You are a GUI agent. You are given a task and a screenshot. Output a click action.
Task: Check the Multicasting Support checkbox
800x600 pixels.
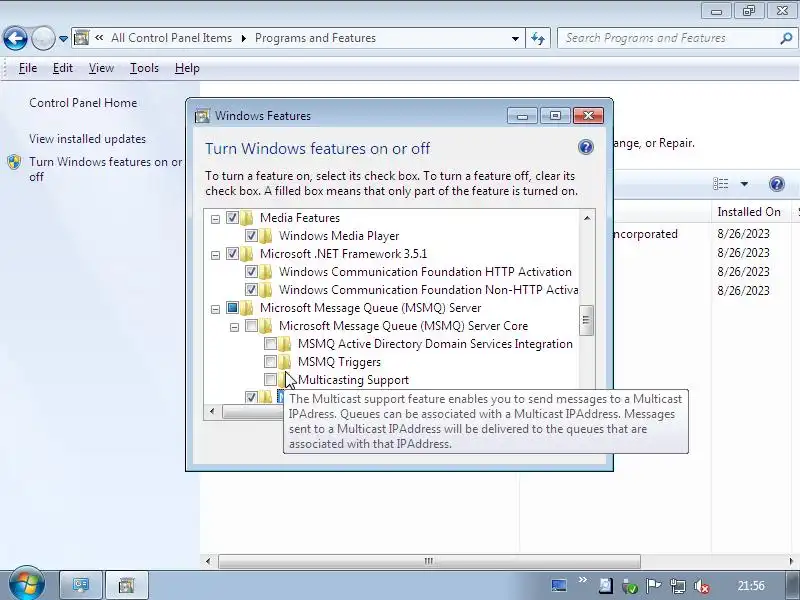click(x=270, y=380)
